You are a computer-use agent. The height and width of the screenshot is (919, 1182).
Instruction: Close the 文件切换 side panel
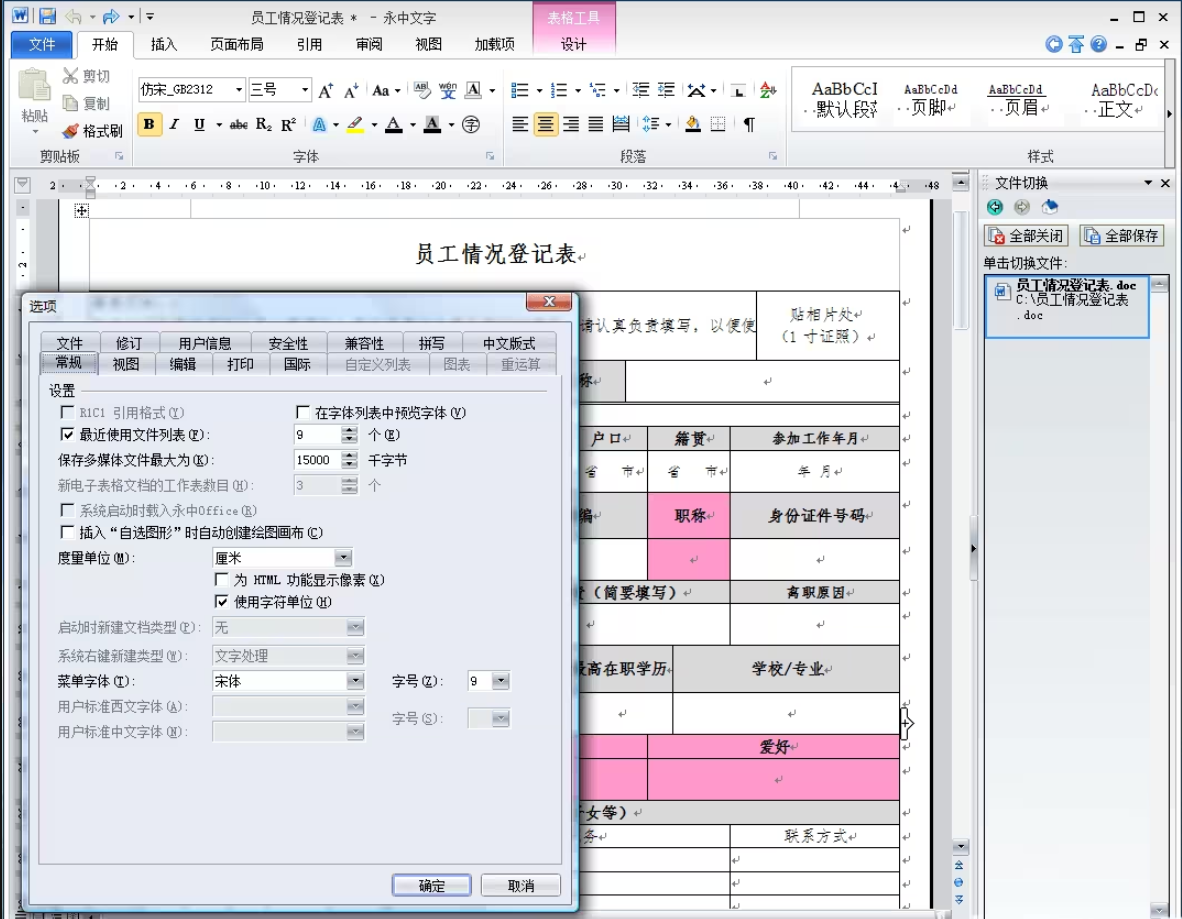[1165, 182]
